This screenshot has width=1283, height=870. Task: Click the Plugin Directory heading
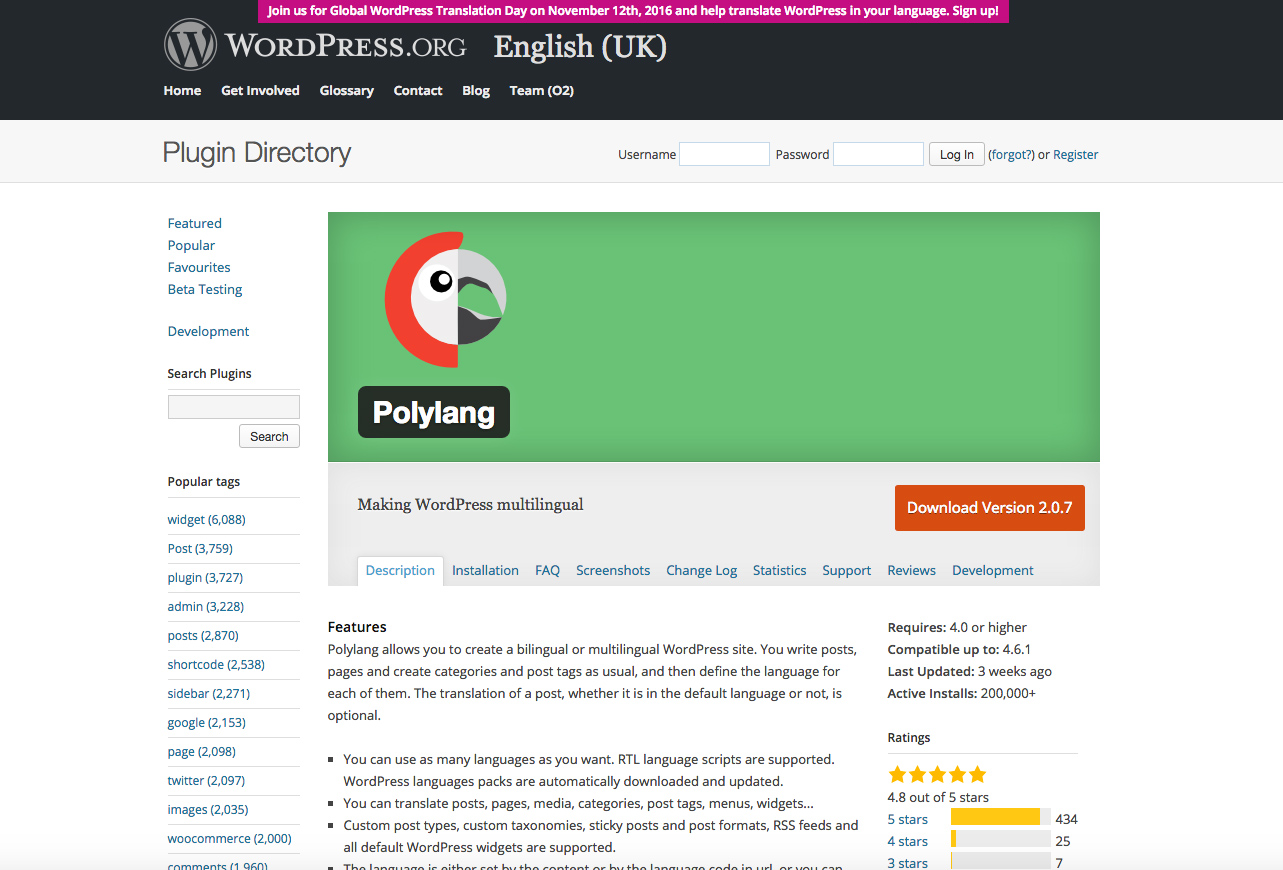[257, 152]
